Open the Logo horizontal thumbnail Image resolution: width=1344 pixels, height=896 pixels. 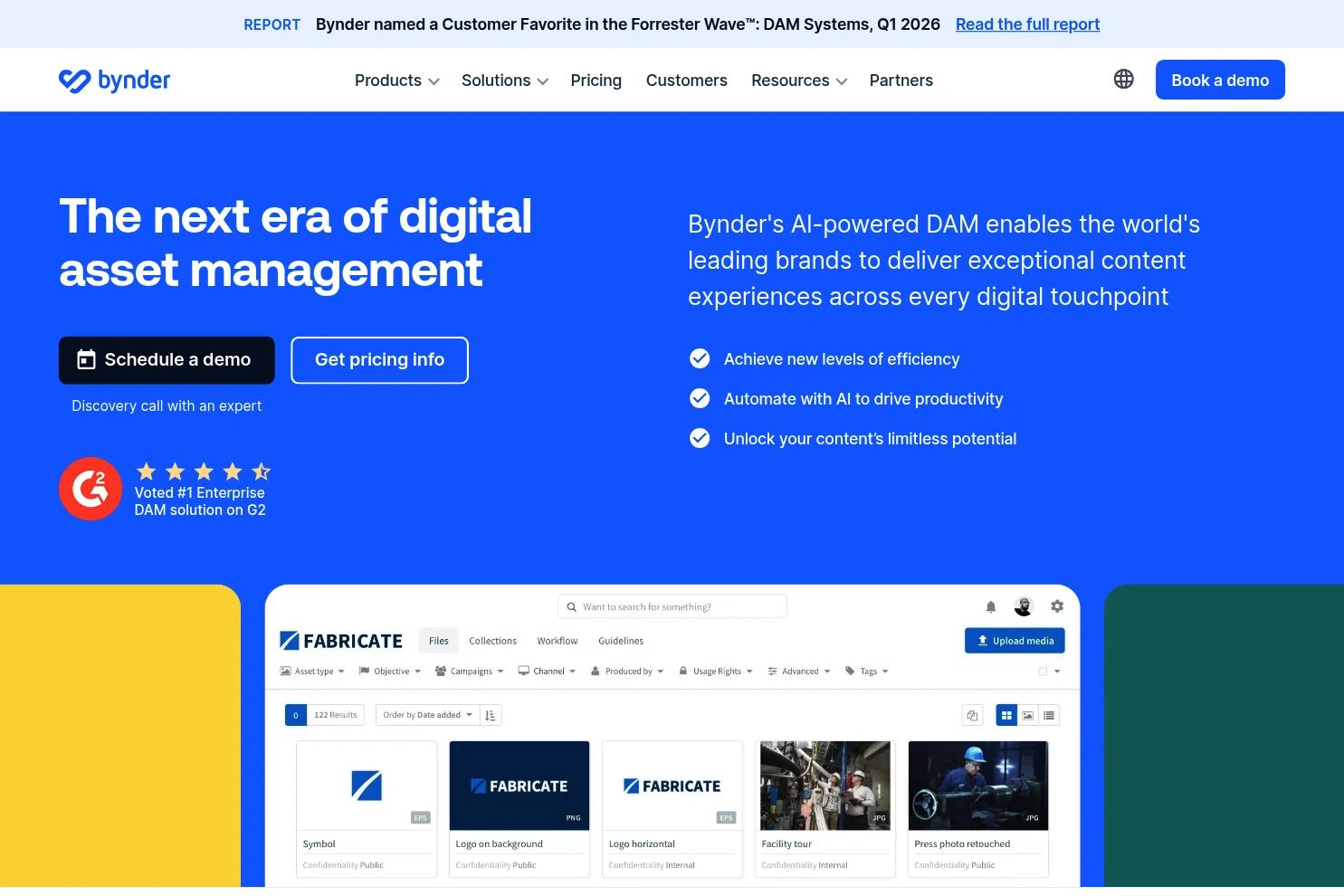pyautogui.click(x=672, y=786)
